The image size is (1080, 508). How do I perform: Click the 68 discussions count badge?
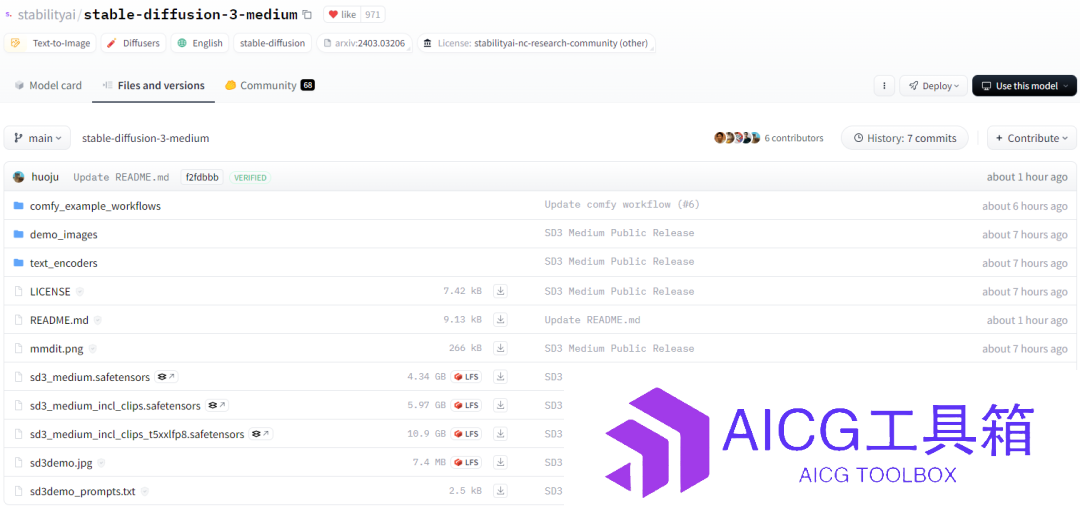(x=308, y=85)
